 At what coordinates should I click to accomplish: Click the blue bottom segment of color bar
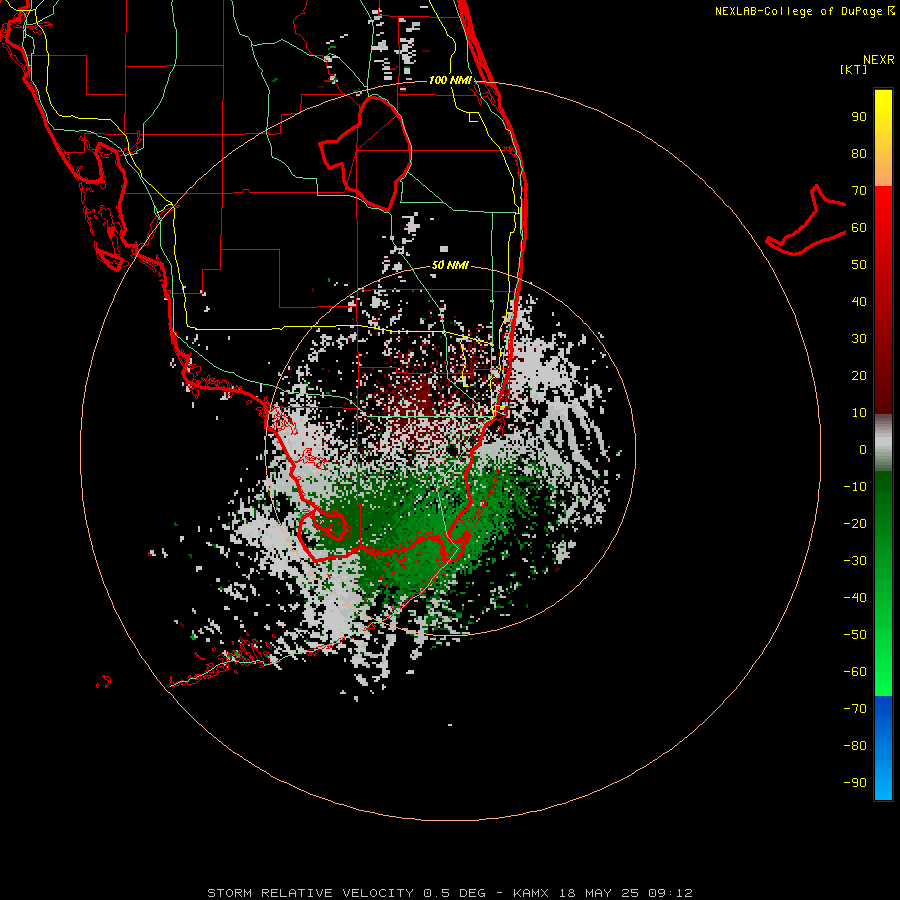click(883, 748)
